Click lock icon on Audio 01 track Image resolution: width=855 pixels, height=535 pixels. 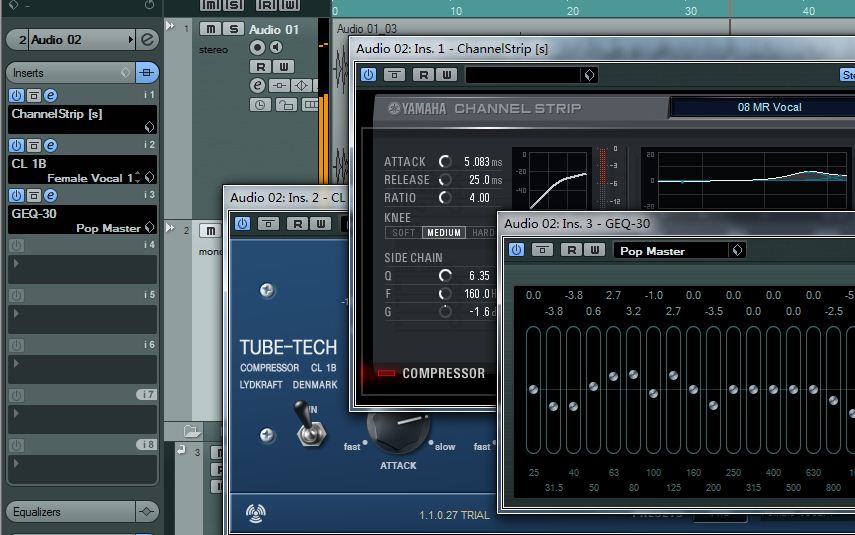[286, 105]
